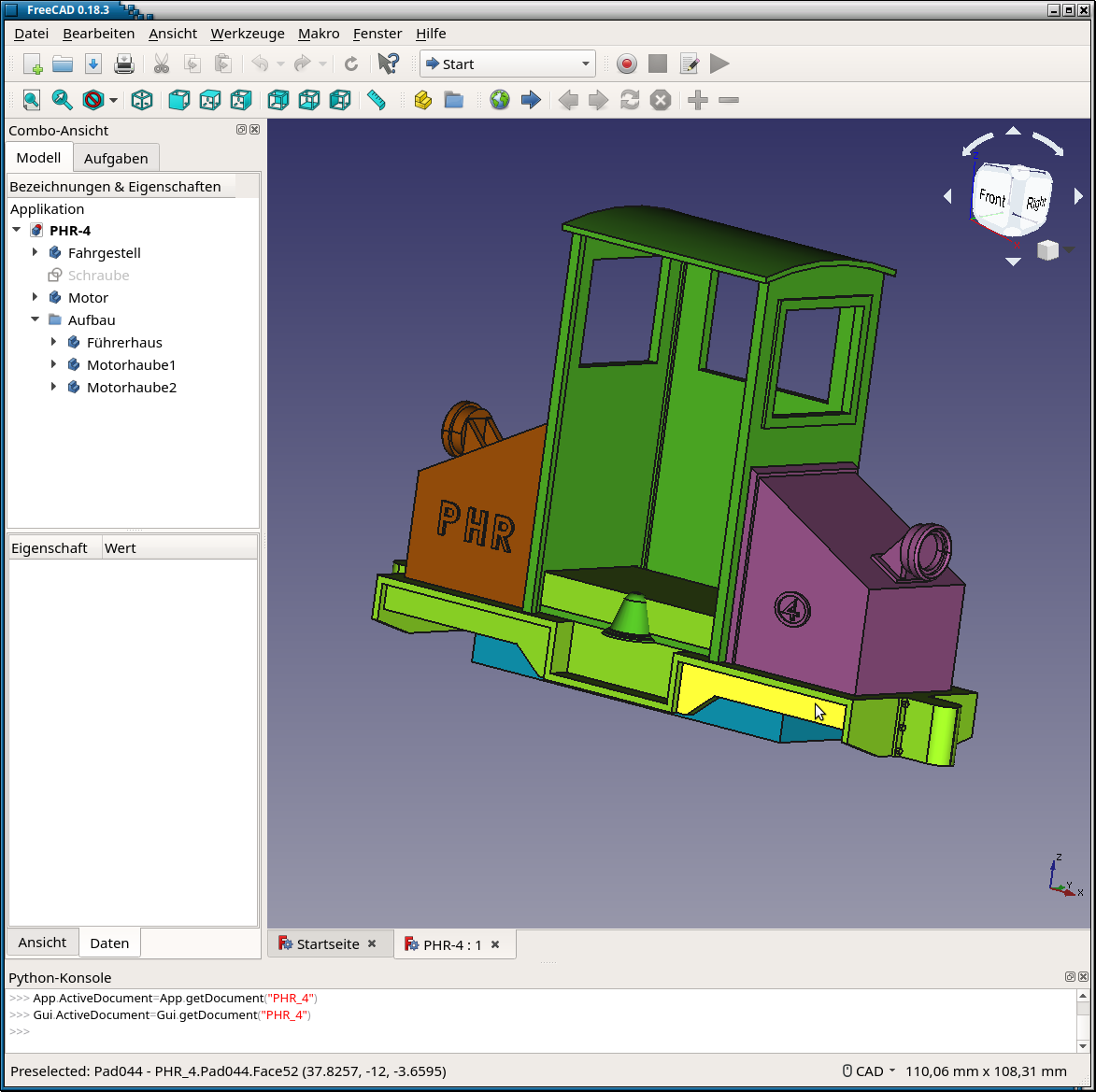Close the Startseite tab
The width and height of the screenshot is (1096, 1092).
(x=372, y=943)
